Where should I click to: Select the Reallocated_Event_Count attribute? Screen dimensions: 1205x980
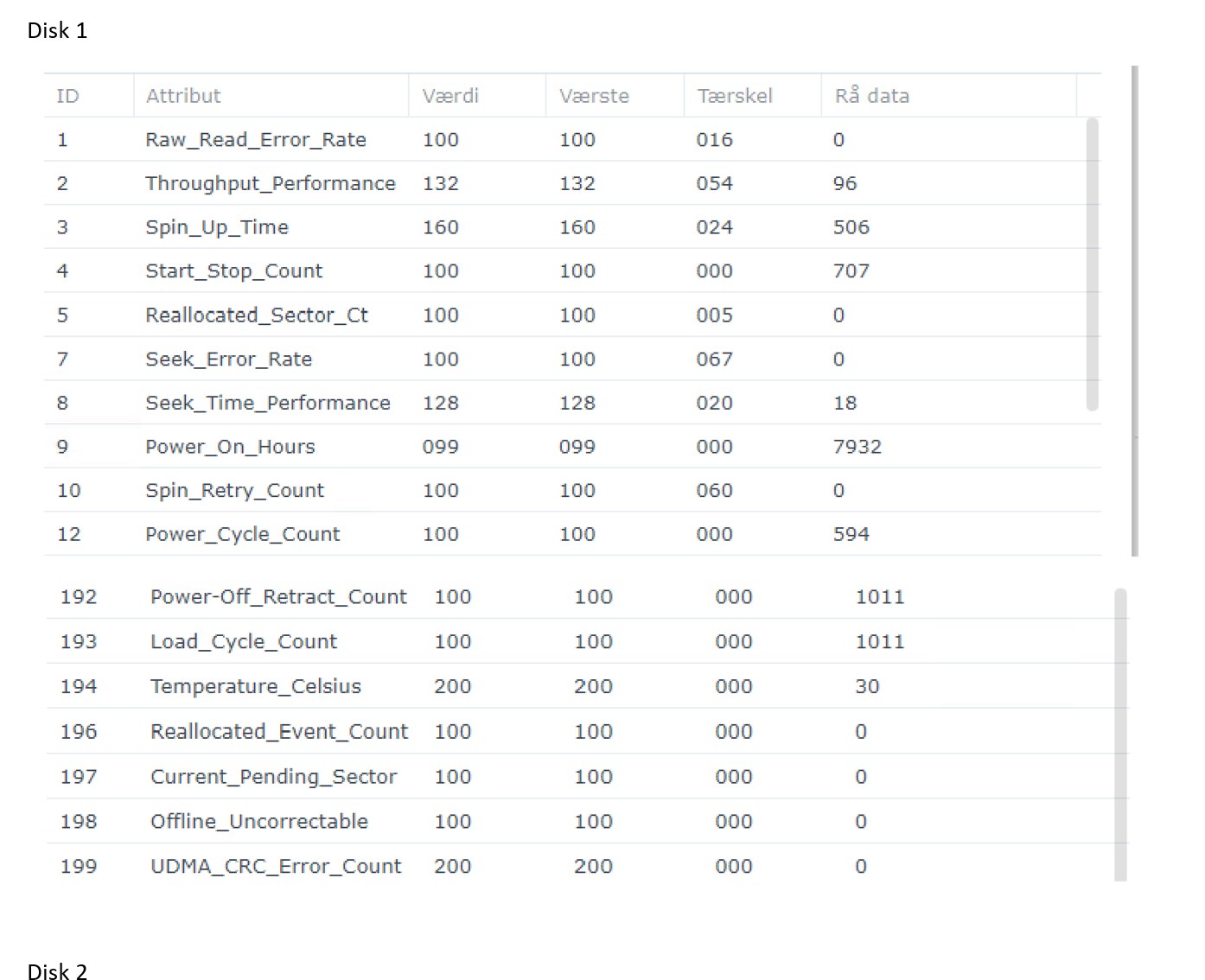tap(279, 732)
